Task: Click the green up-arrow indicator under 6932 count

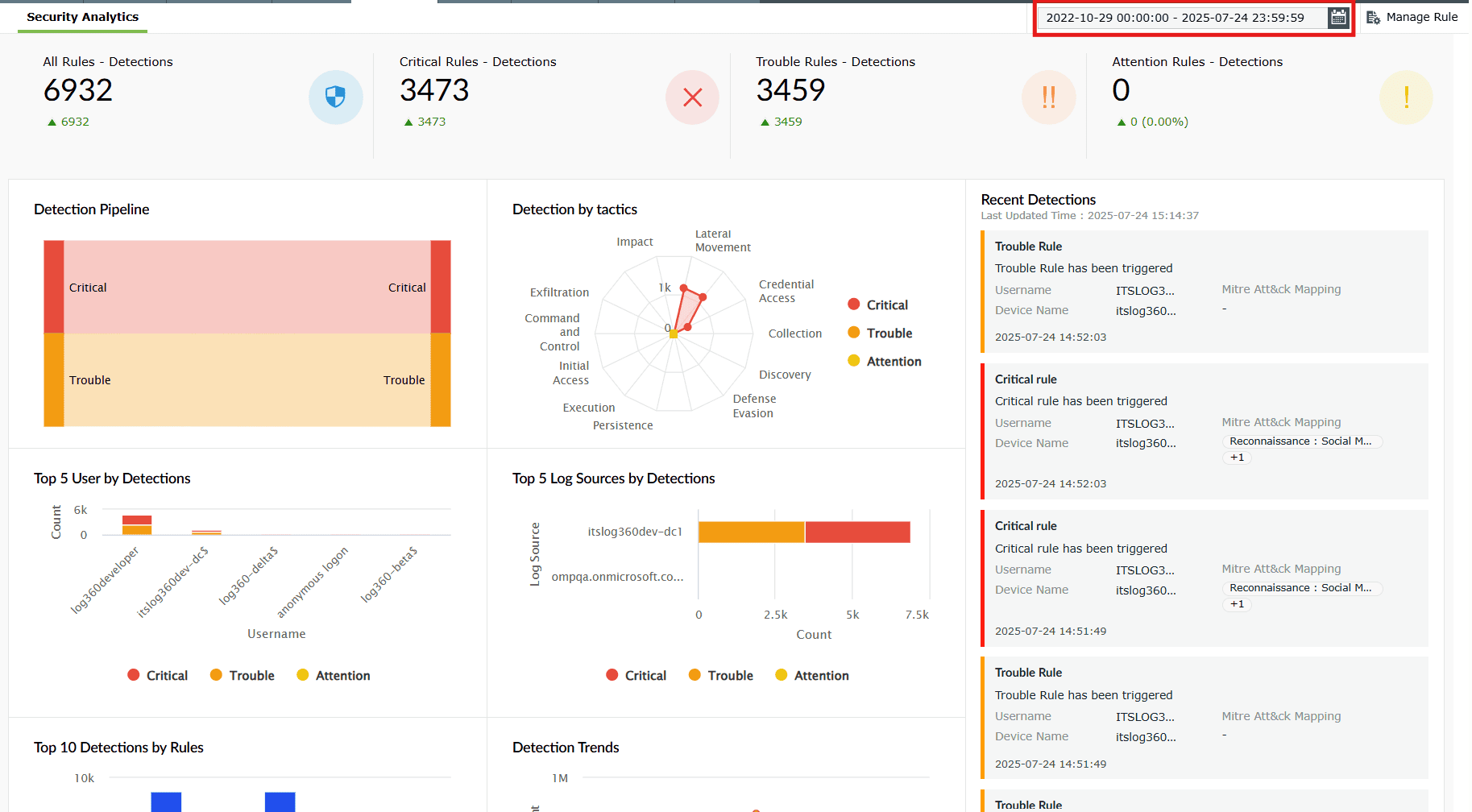Action: click(x=52, y=122)
